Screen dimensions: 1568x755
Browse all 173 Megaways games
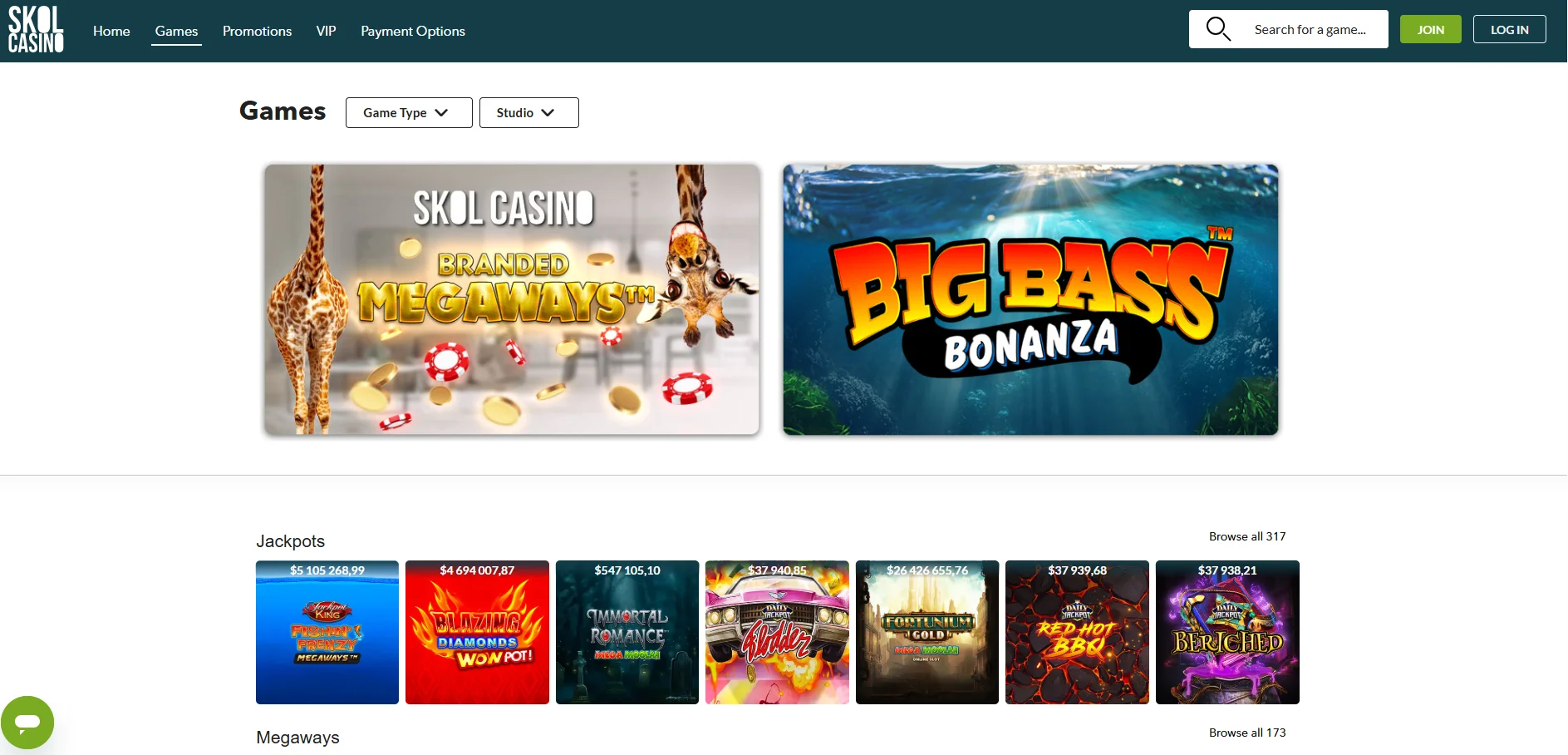tap(1247, 733)
